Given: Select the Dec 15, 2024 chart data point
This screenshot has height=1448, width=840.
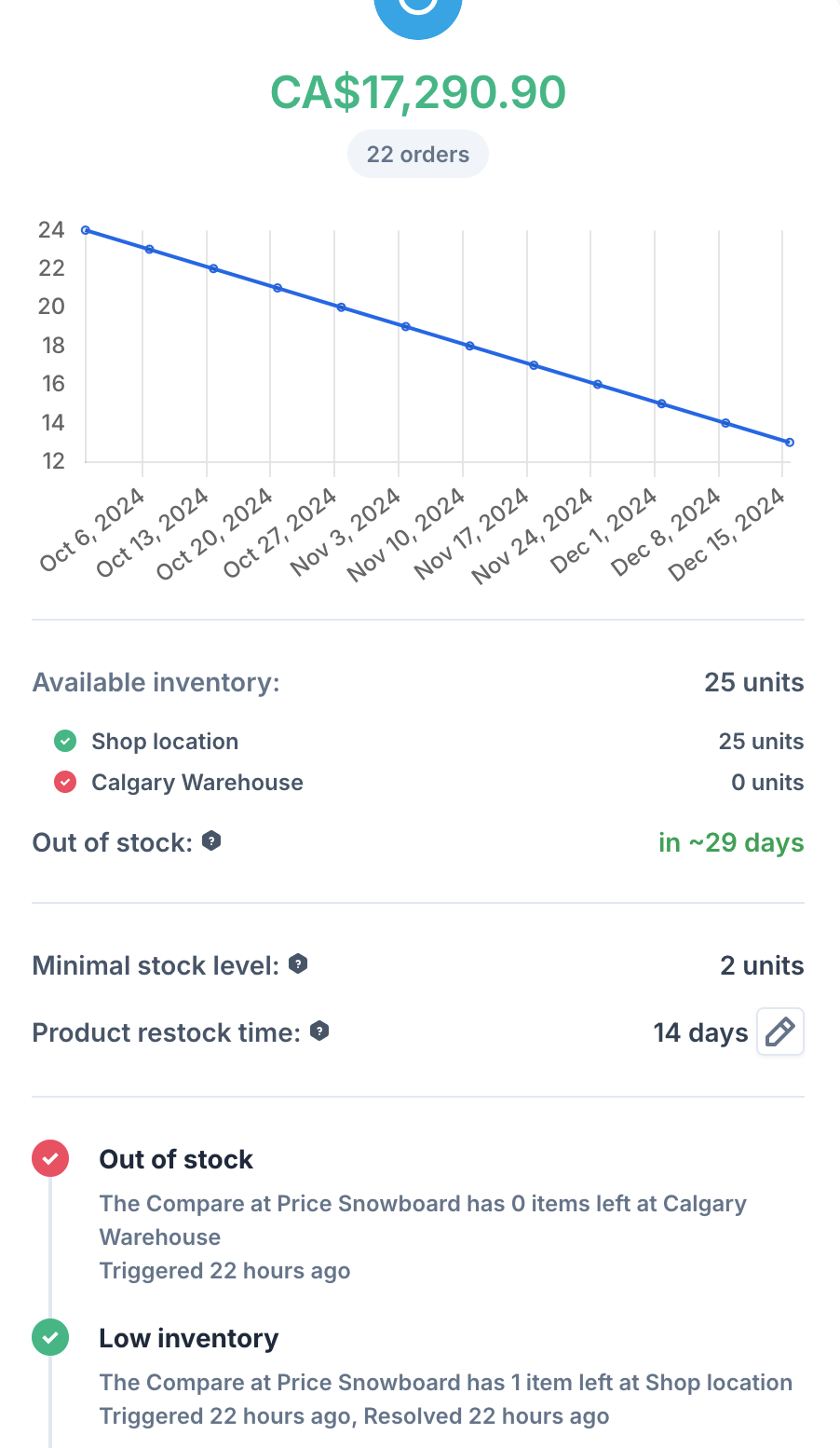Looking at the screenshot, I should tap(789, 443).
